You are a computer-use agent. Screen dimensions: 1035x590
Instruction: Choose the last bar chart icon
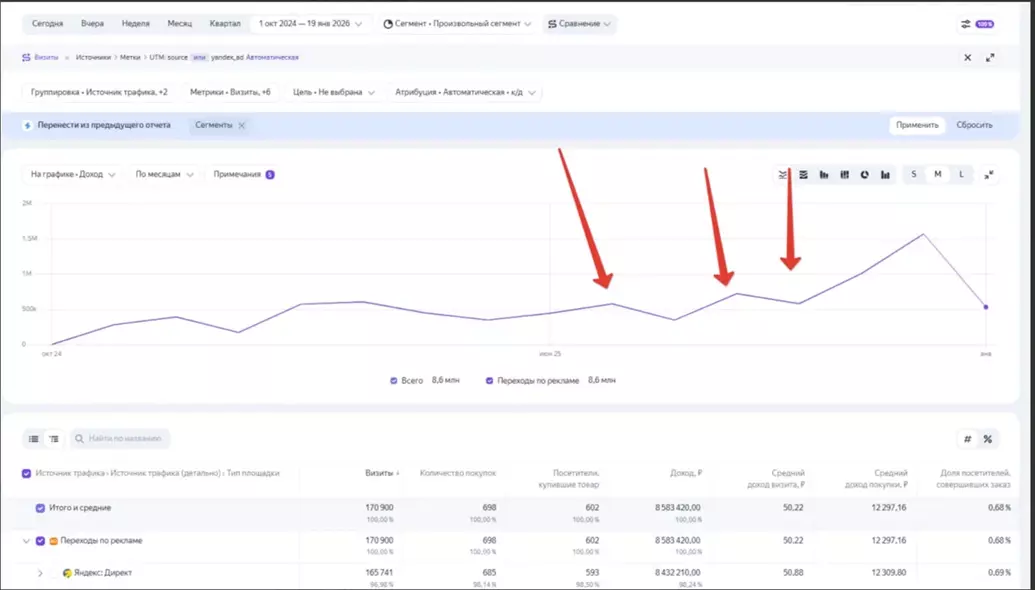point(886,175)
